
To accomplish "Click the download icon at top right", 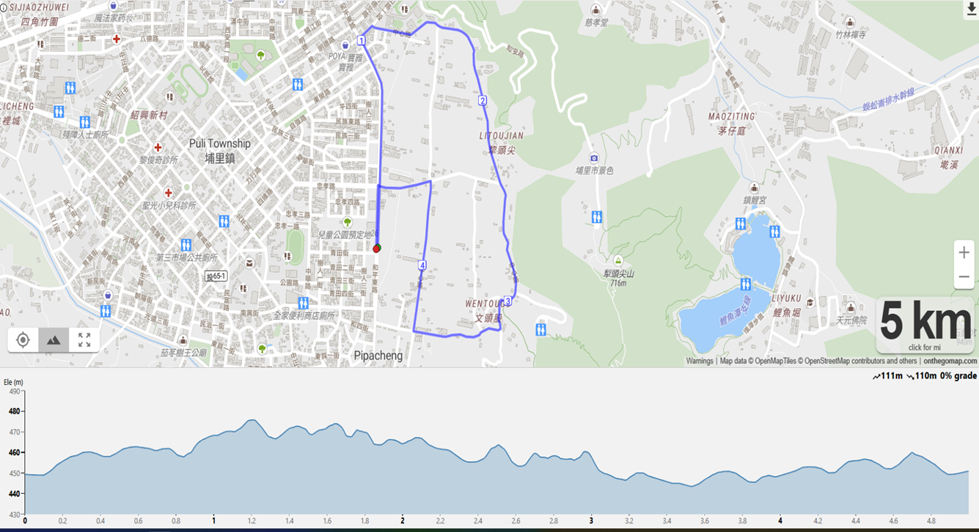I will coord(972,7).
